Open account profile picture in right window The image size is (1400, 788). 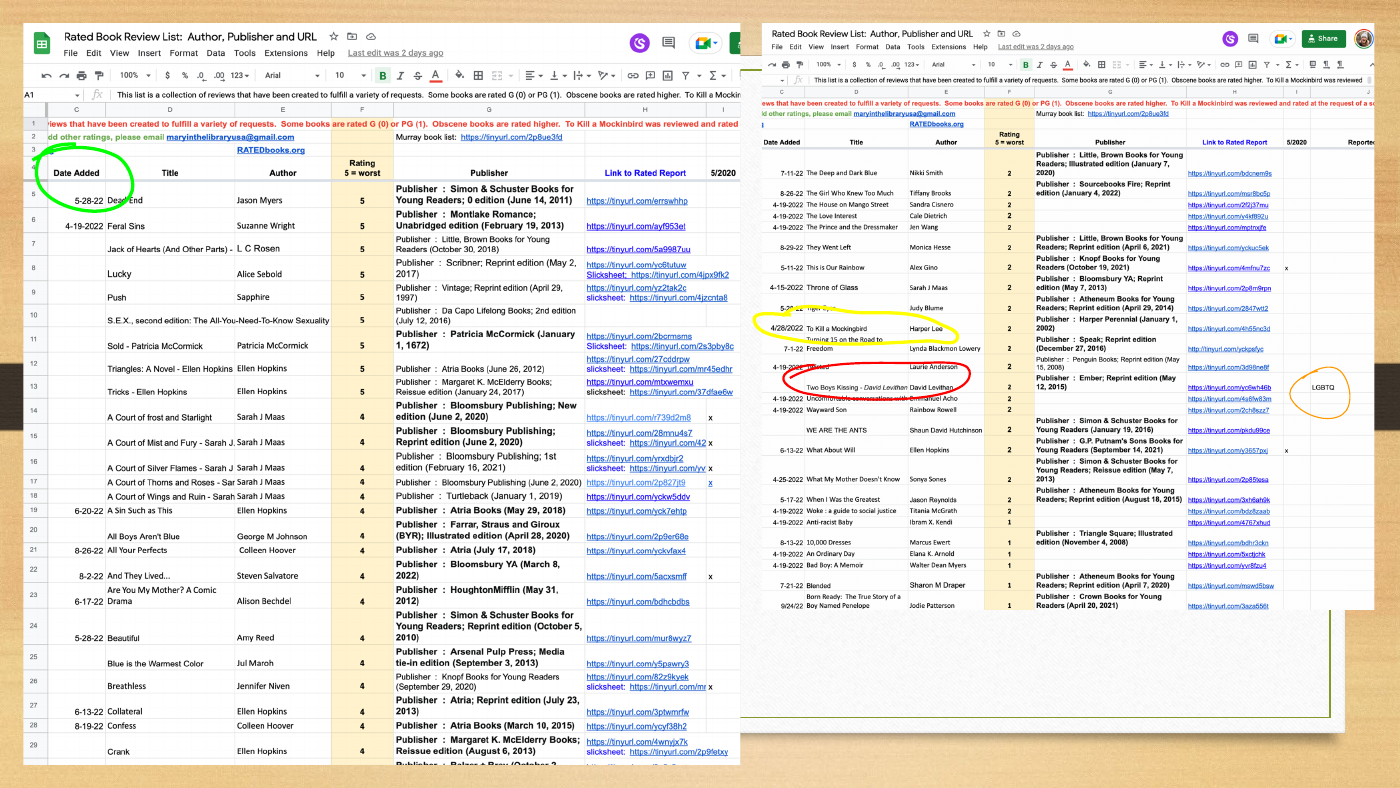pos(1364,39)
